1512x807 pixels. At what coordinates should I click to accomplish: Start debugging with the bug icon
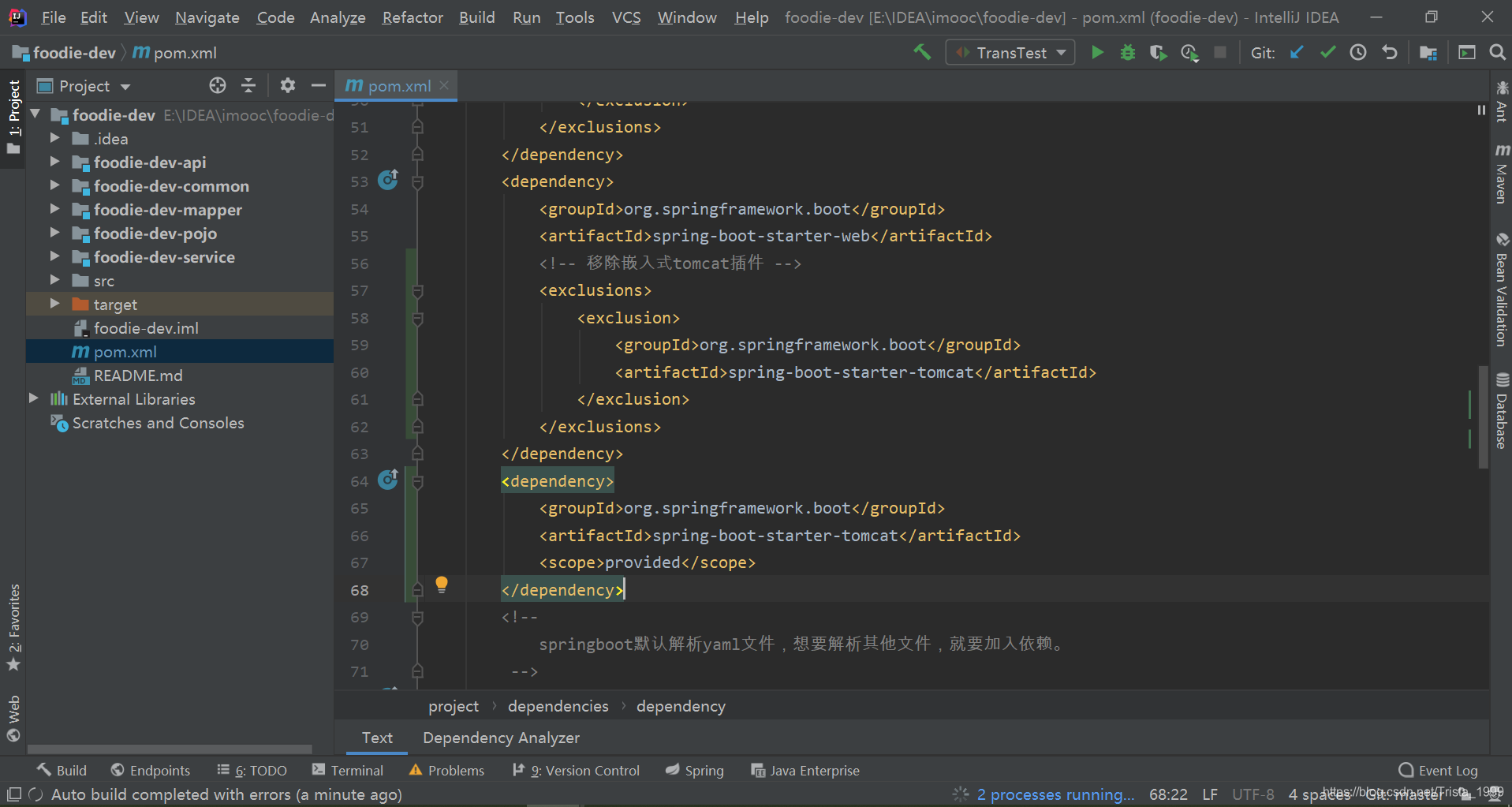(1128, 52)
